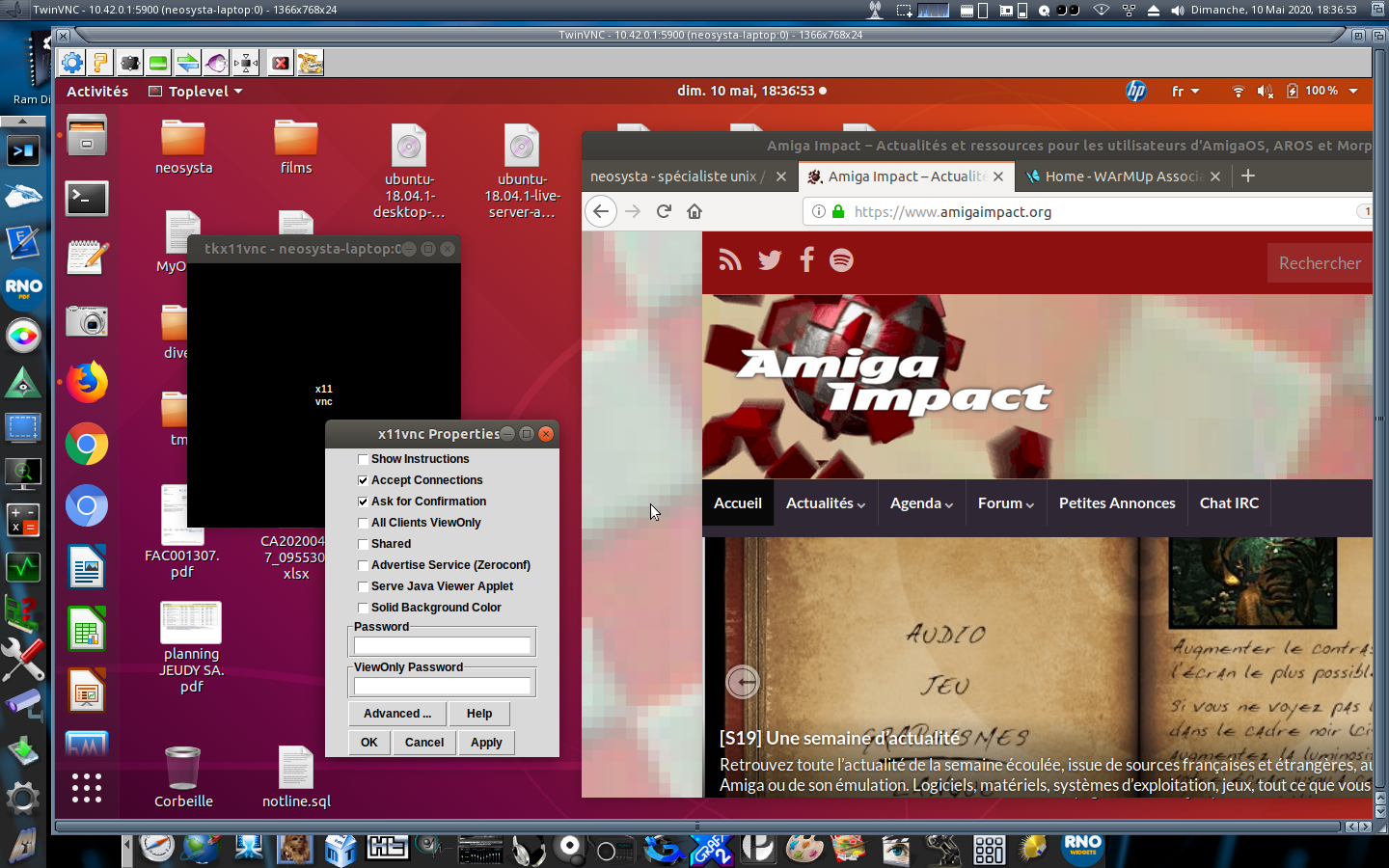Uncheck Ask for Confirmation
The image size is (1389, 868).
[363, 502]
